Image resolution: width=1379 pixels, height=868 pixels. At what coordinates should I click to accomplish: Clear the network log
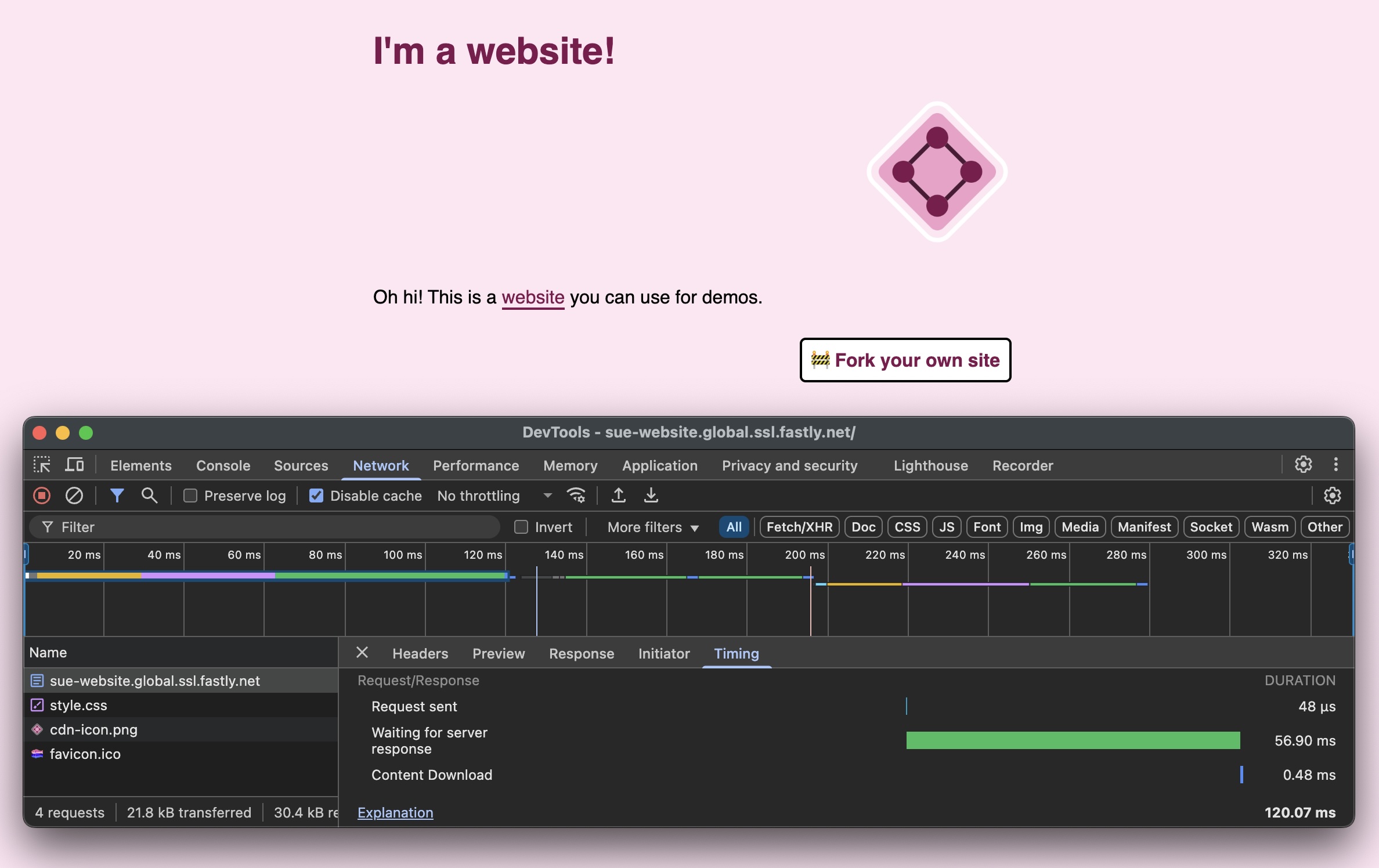[x=74, y=496]
